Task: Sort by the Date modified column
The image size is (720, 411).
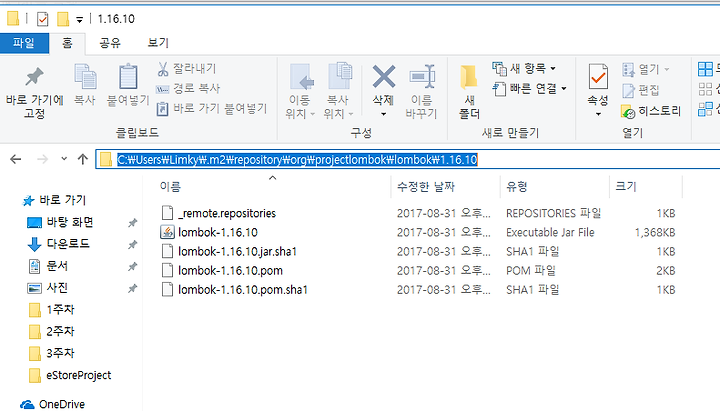Action: [445, 186]
